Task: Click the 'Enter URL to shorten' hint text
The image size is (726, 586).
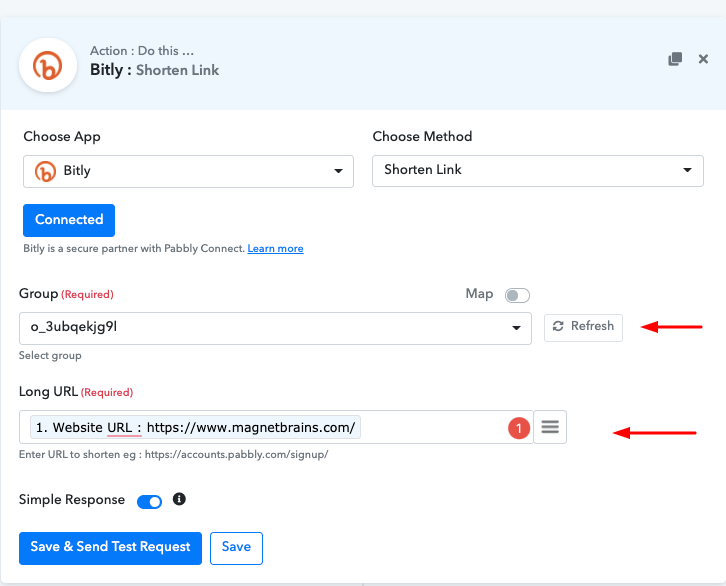Action: (173, 455)
